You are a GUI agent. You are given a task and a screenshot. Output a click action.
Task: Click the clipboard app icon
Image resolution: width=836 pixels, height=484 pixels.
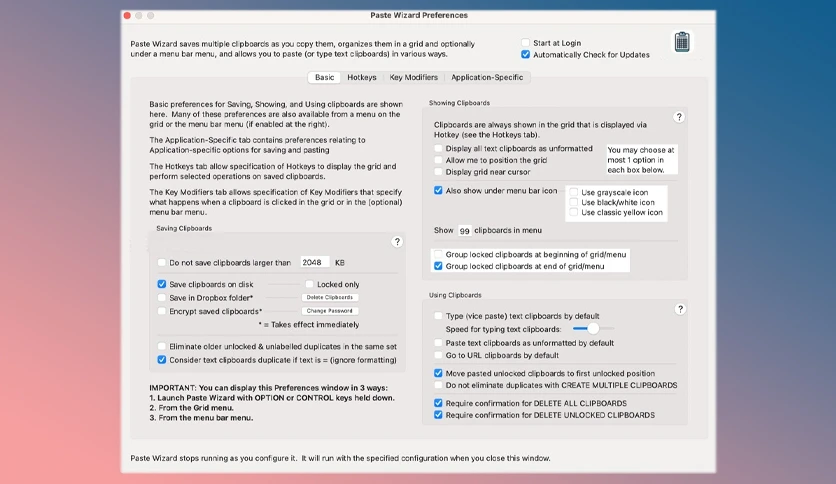coord(682,42)
